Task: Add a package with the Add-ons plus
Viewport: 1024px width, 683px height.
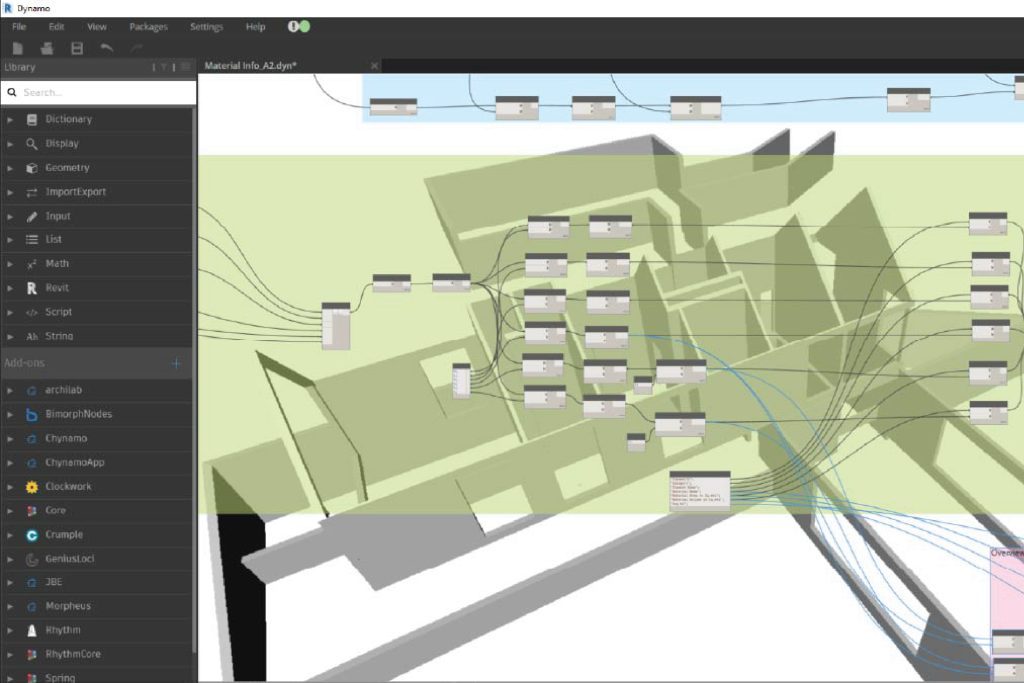Action: 176,363
